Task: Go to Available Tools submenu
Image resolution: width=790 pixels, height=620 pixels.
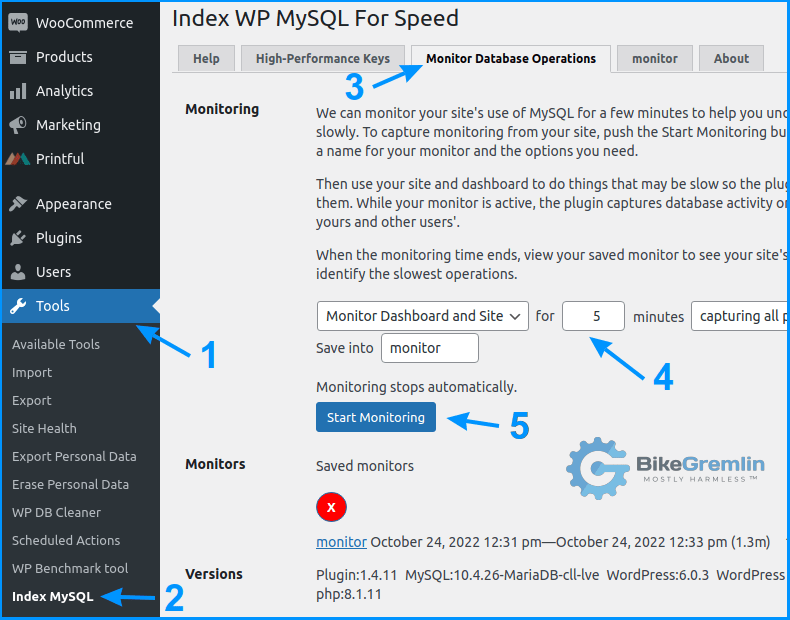Action: tap(56, 345)
